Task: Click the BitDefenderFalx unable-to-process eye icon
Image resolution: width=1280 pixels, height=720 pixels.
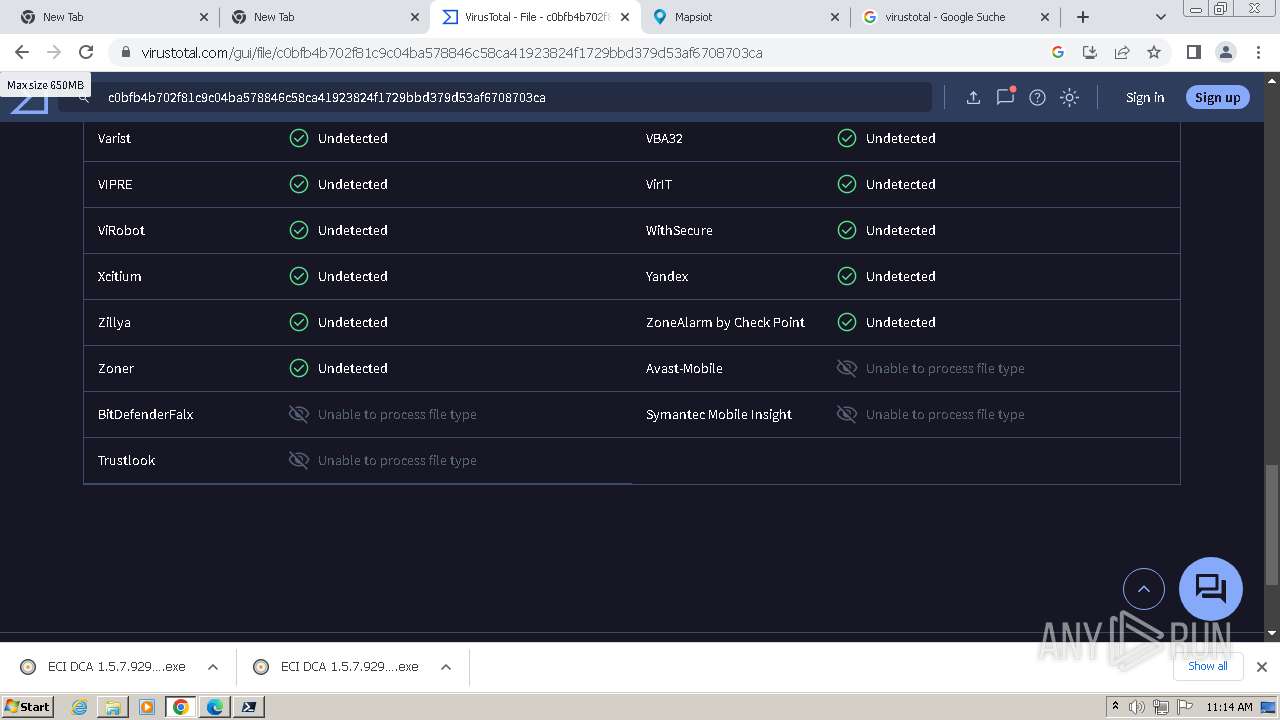Action: click(299, 414)
